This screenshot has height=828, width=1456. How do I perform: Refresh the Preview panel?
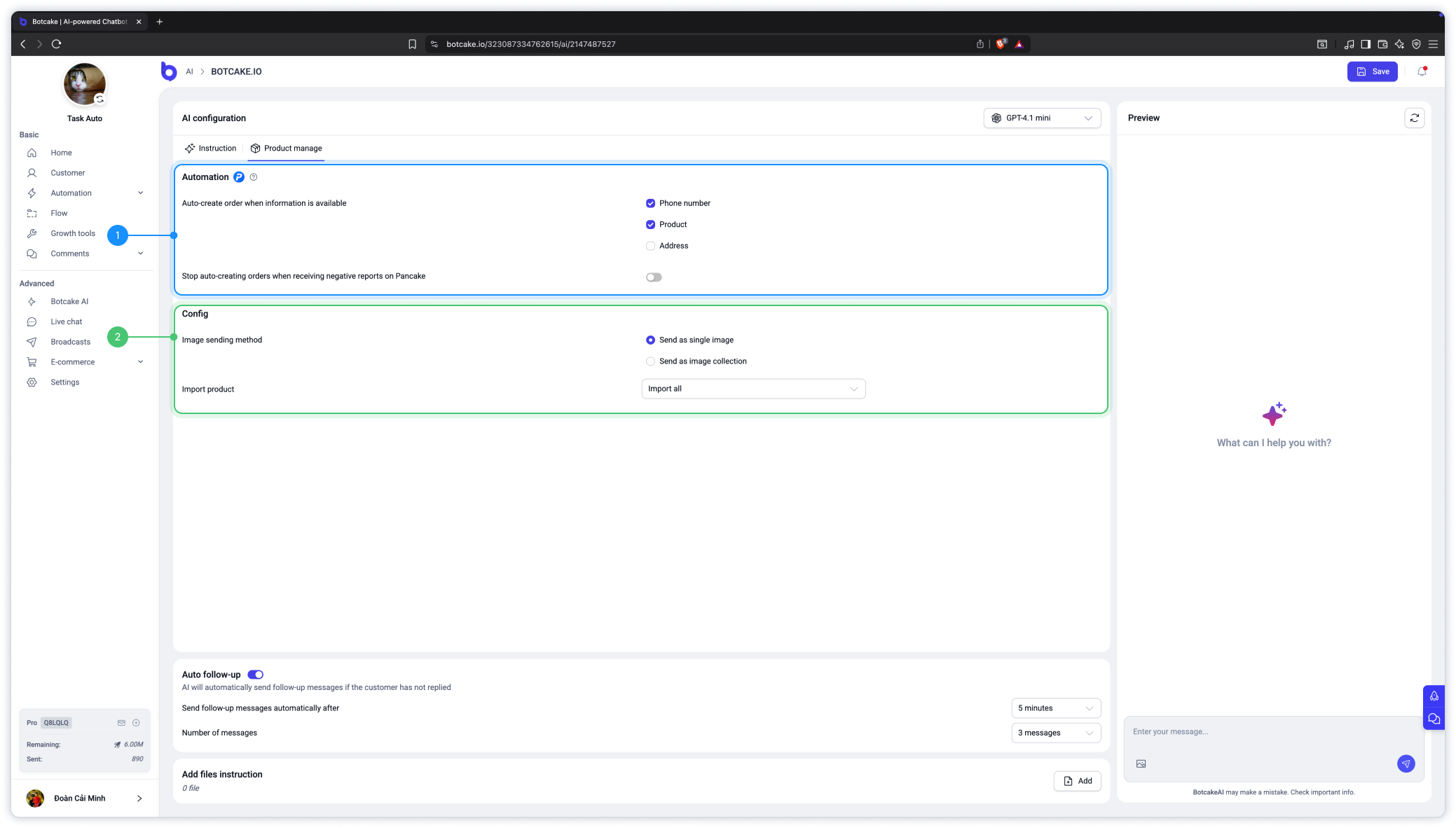(x=1414, y=118)
